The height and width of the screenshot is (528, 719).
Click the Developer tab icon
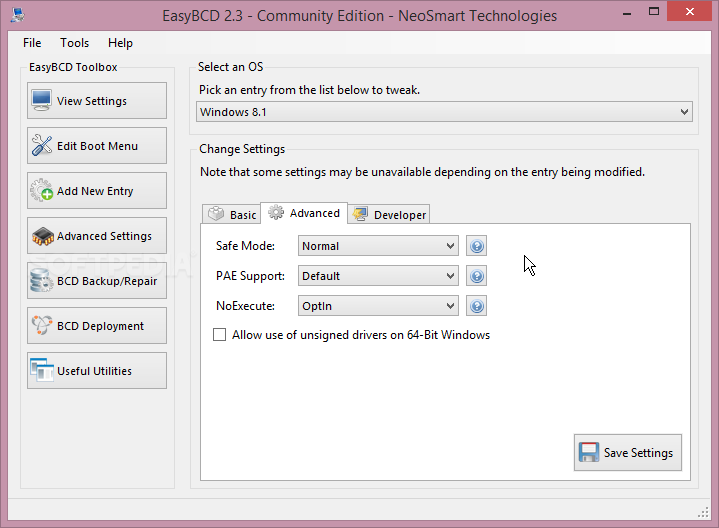point(360,214)
